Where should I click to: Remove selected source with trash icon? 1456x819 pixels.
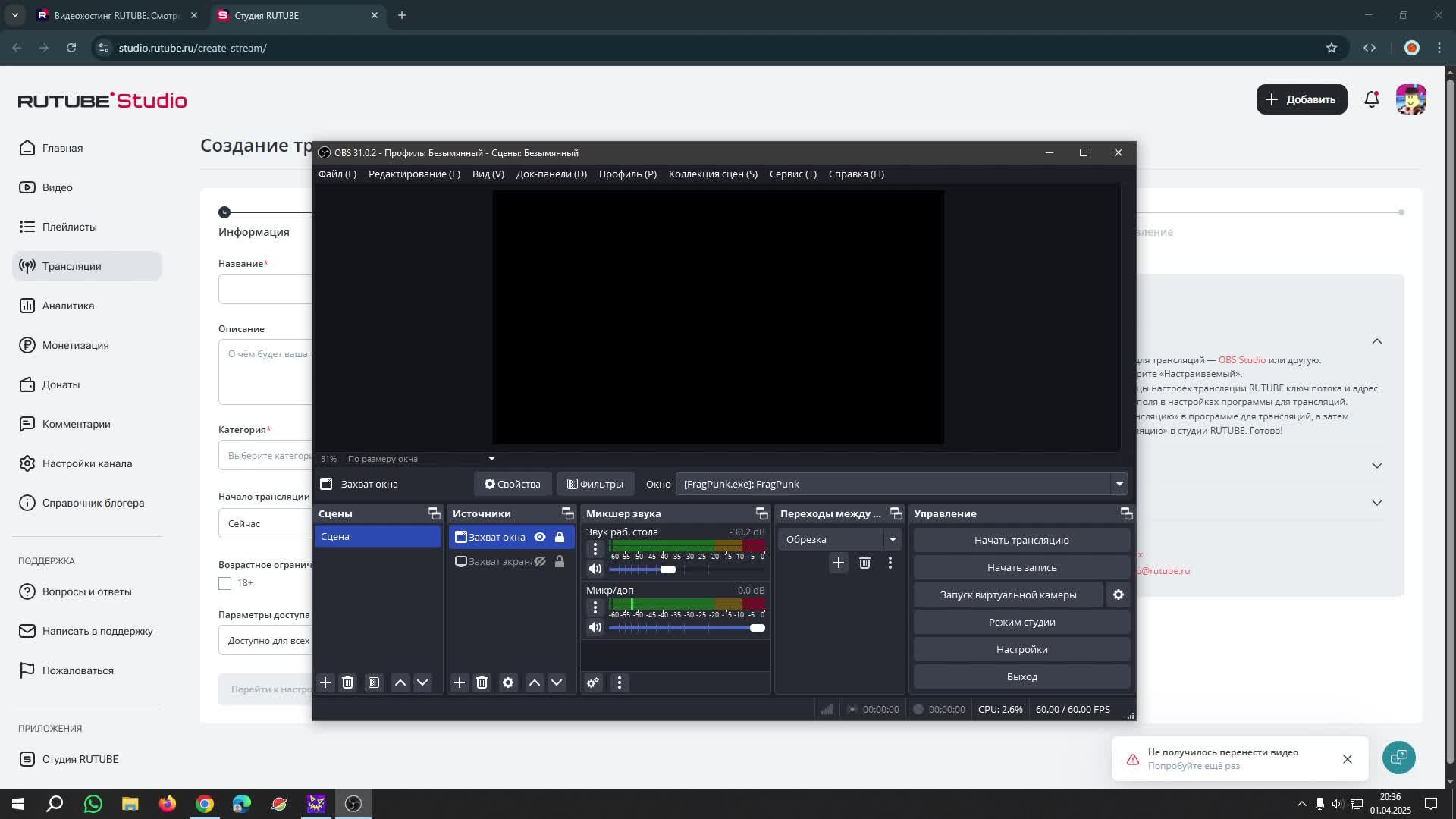click(x=482, y=682)
